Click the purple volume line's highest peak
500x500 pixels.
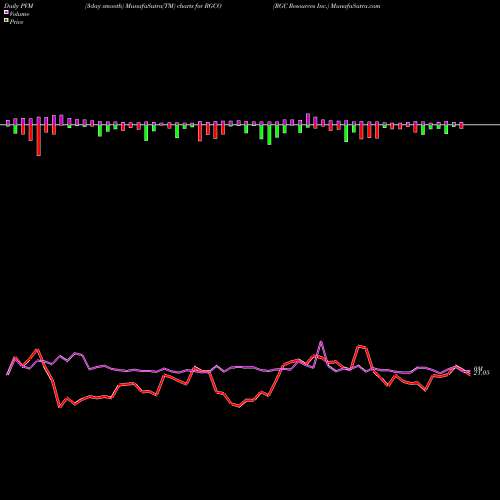tap(321, 342)
